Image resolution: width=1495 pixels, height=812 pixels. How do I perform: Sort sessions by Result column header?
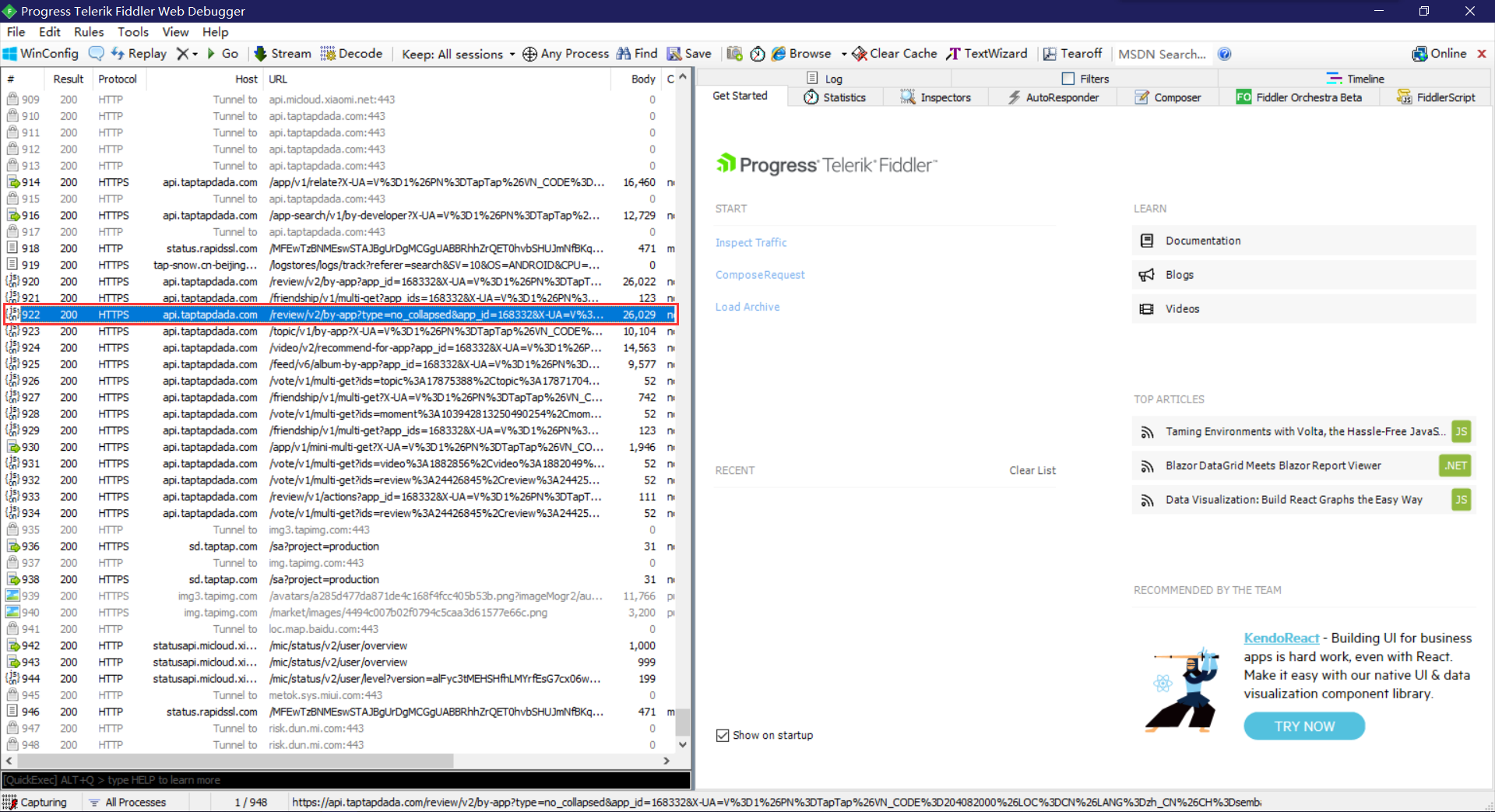(x=68, y=79)
